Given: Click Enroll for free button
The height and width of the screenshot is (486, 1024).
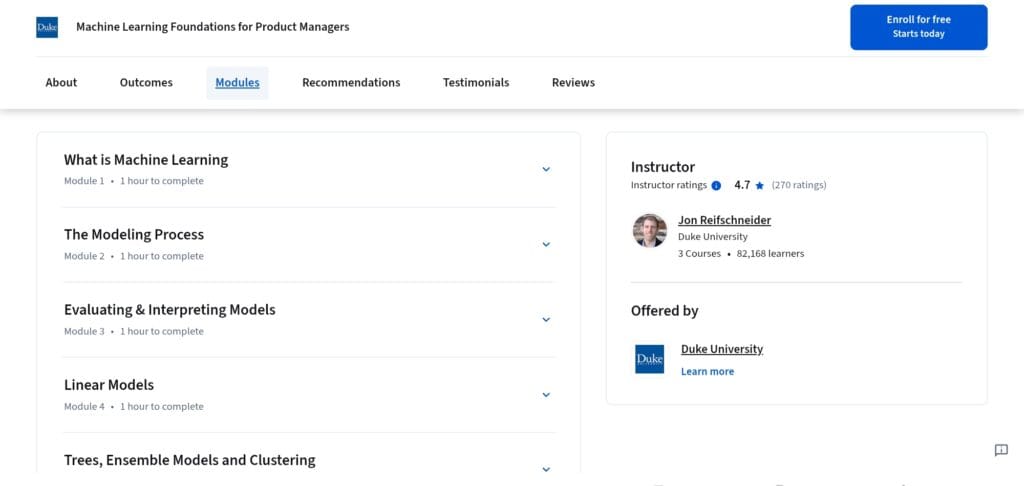Looking at the screenshot, I should (x=918, y=27).
